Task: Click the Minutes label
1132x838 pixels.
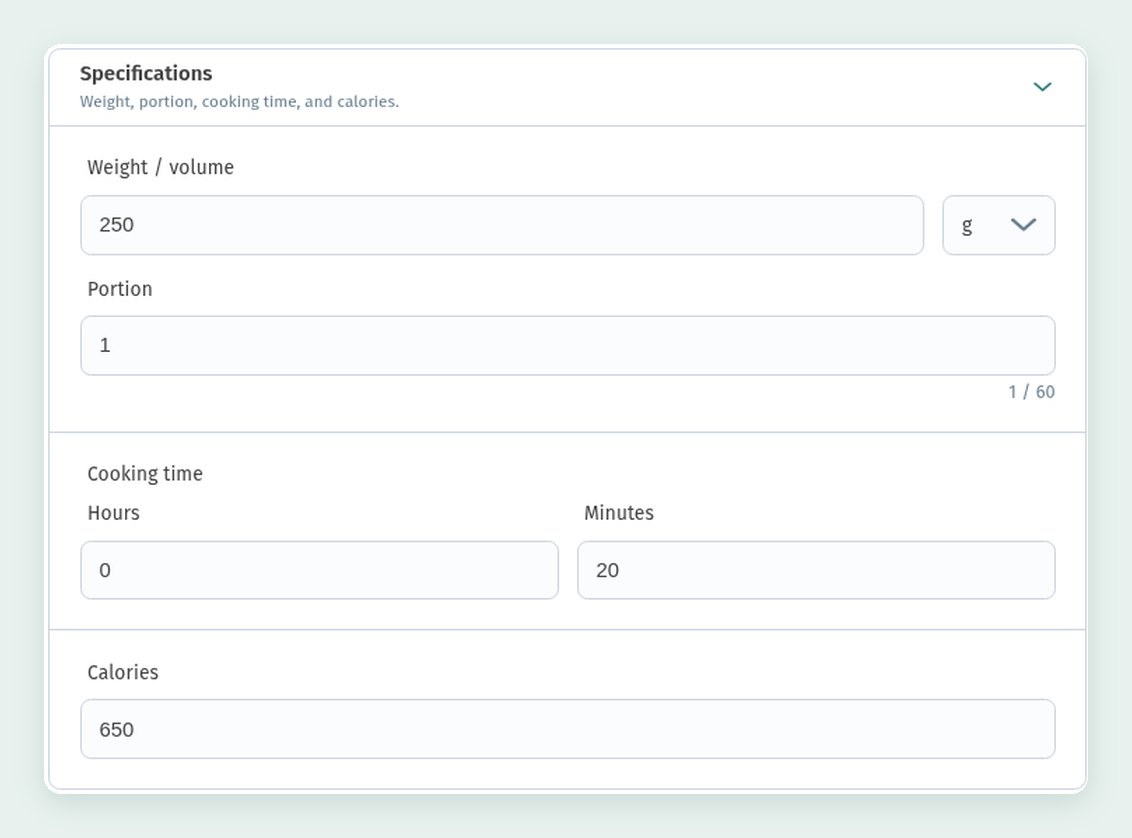Action: (619, 513)
